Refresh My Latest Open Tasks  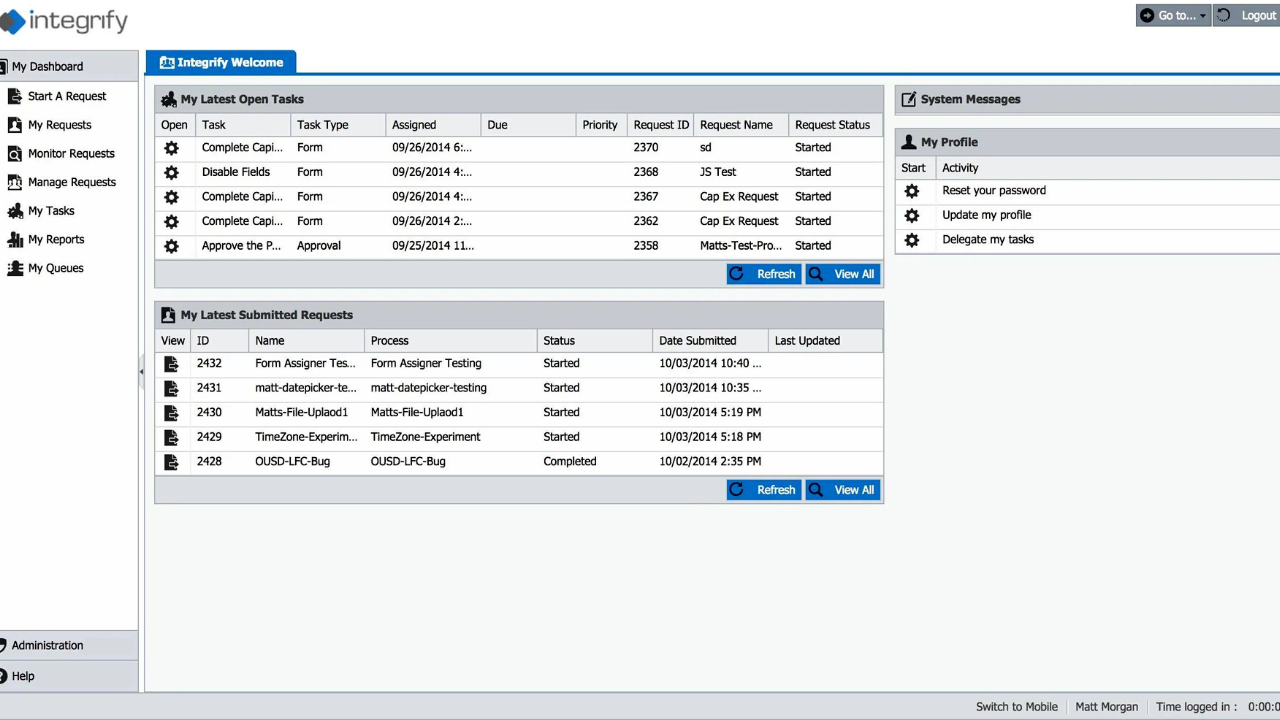764,274
